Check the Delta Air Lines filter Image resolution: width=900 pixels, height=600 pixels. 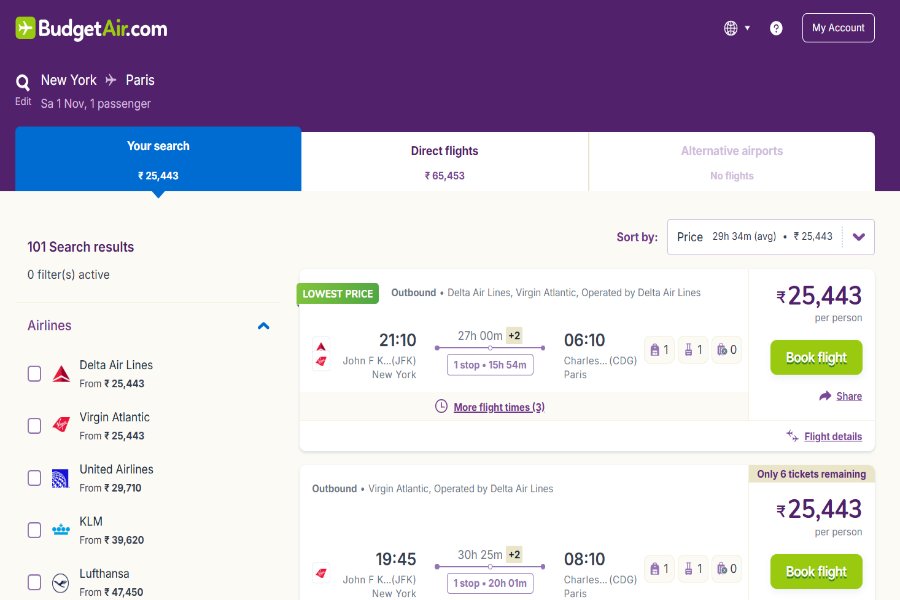[34, 374]
